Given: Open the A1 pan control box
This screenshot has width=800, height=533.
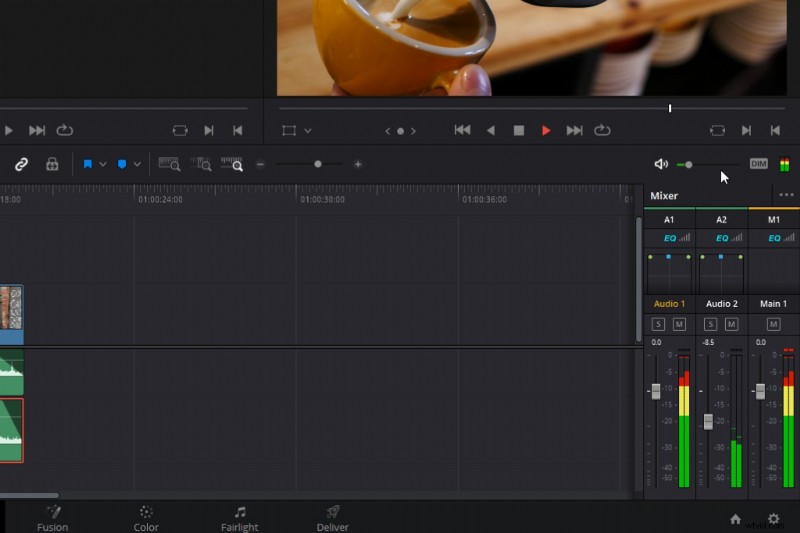Looking at the screenshot, I should pyautogui.click(x=669, y=272).
